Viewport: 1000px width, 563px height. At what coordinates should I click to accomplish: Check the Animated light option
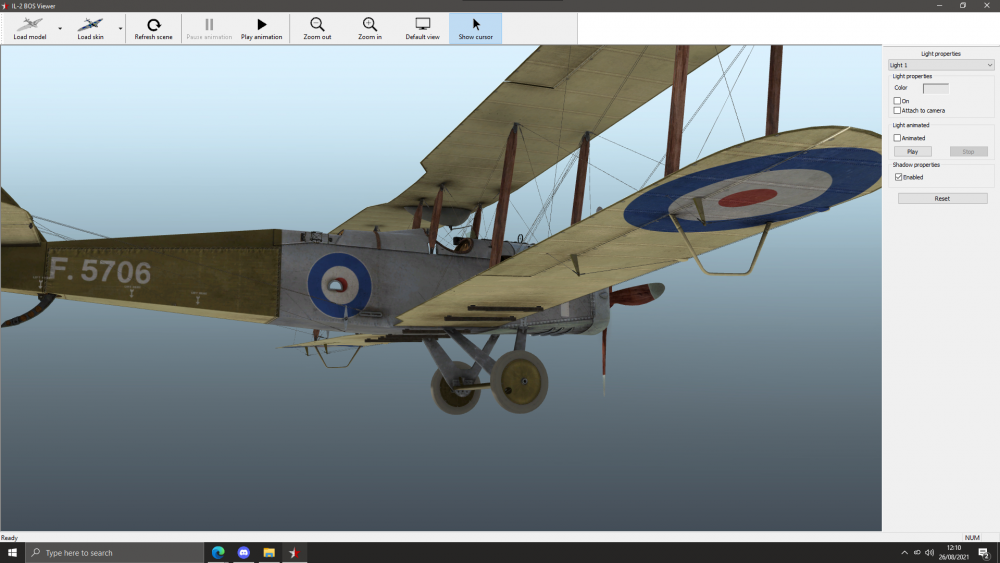[x=897, y=138]
